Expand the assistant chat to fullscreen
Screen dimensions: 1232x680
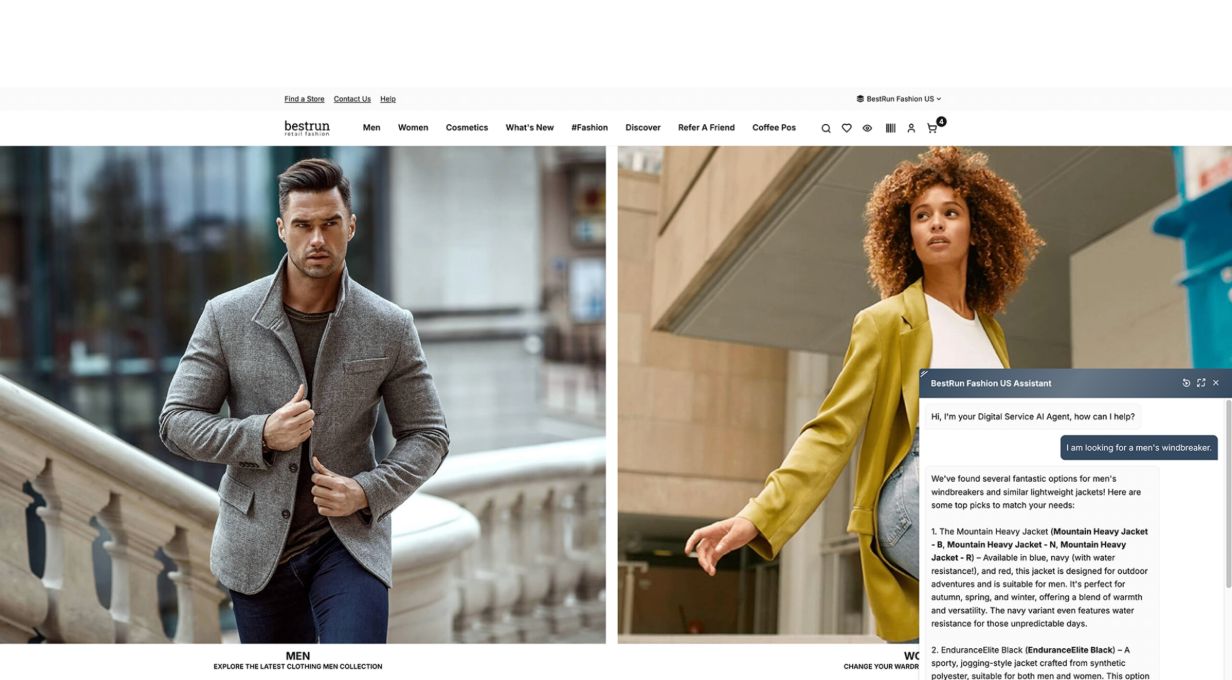point(1201,383)
